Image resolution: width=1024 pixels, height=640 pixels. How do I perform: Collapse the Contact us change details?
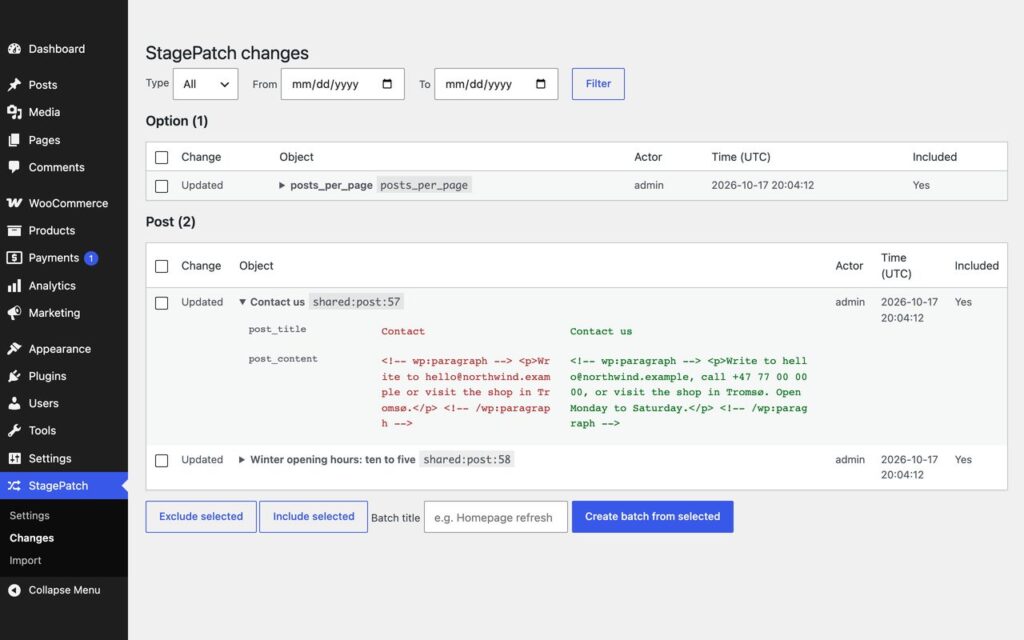point(242,302)
